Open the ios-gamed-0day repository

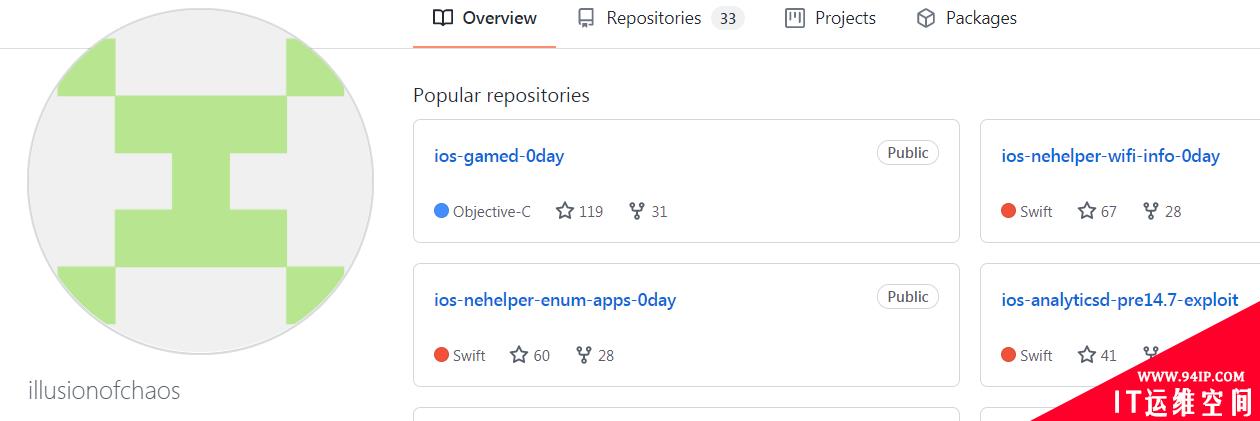pyautogui.click(x=499, y=156)
